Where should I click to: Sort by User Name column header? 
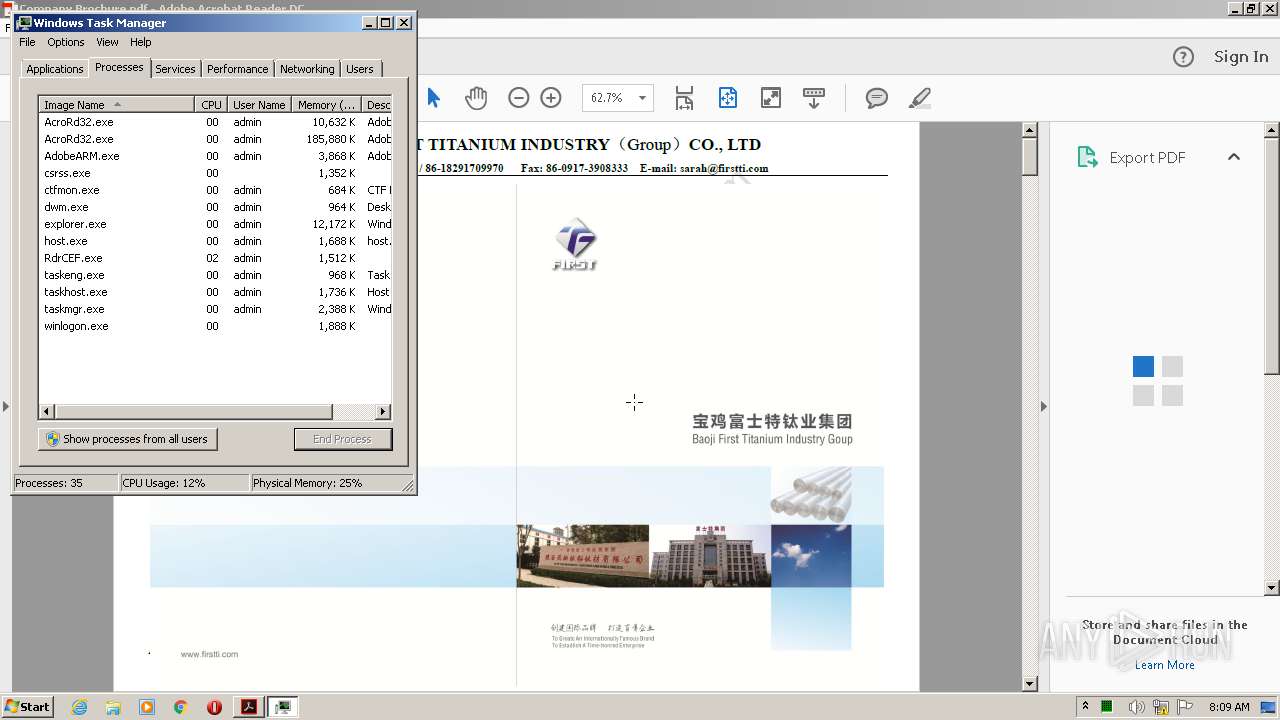click(259, 105)
